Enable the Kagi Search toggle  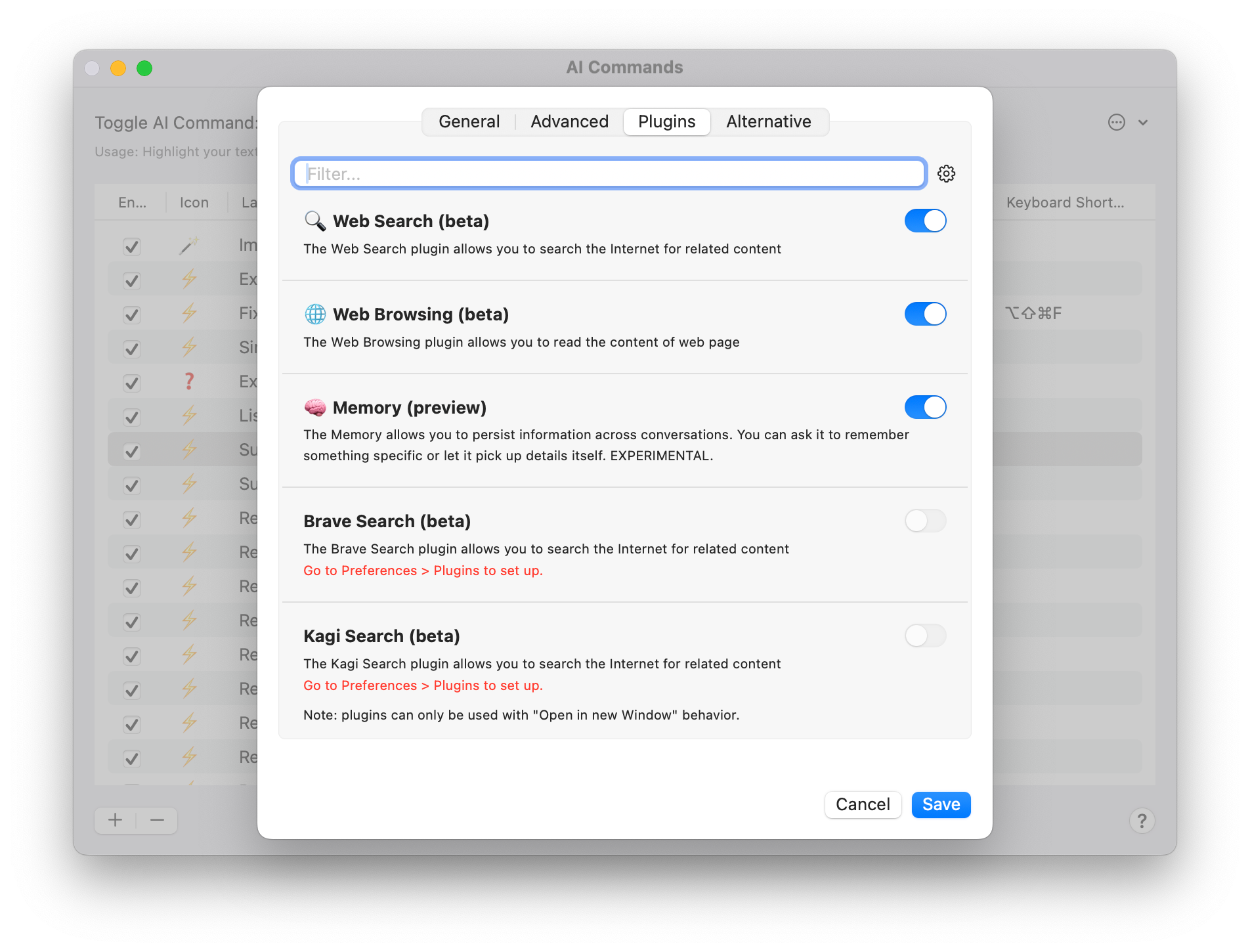(x=925, y=636)
